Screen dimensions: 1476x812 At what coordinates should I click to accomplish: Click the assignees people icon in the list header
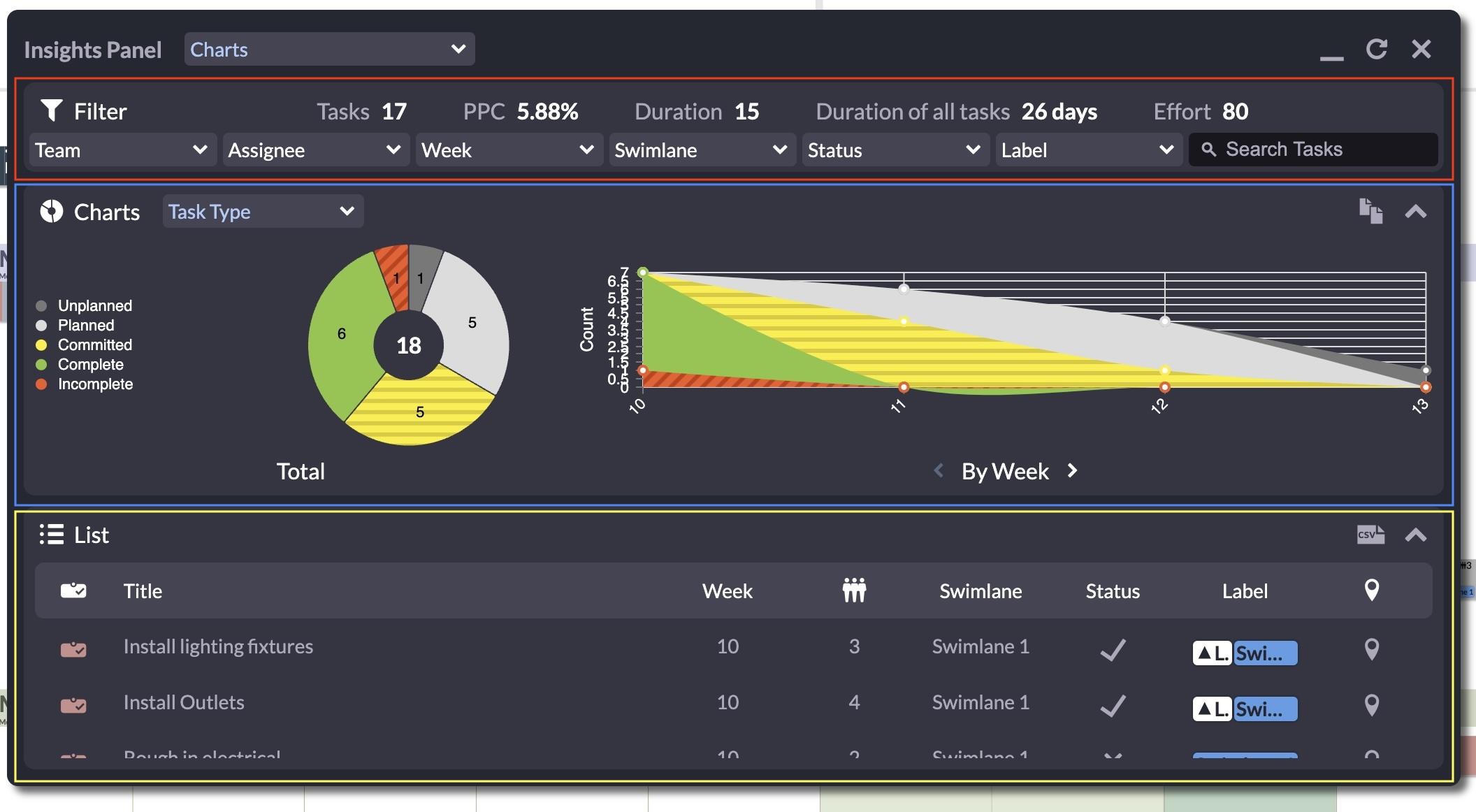(x=854, y=590)
